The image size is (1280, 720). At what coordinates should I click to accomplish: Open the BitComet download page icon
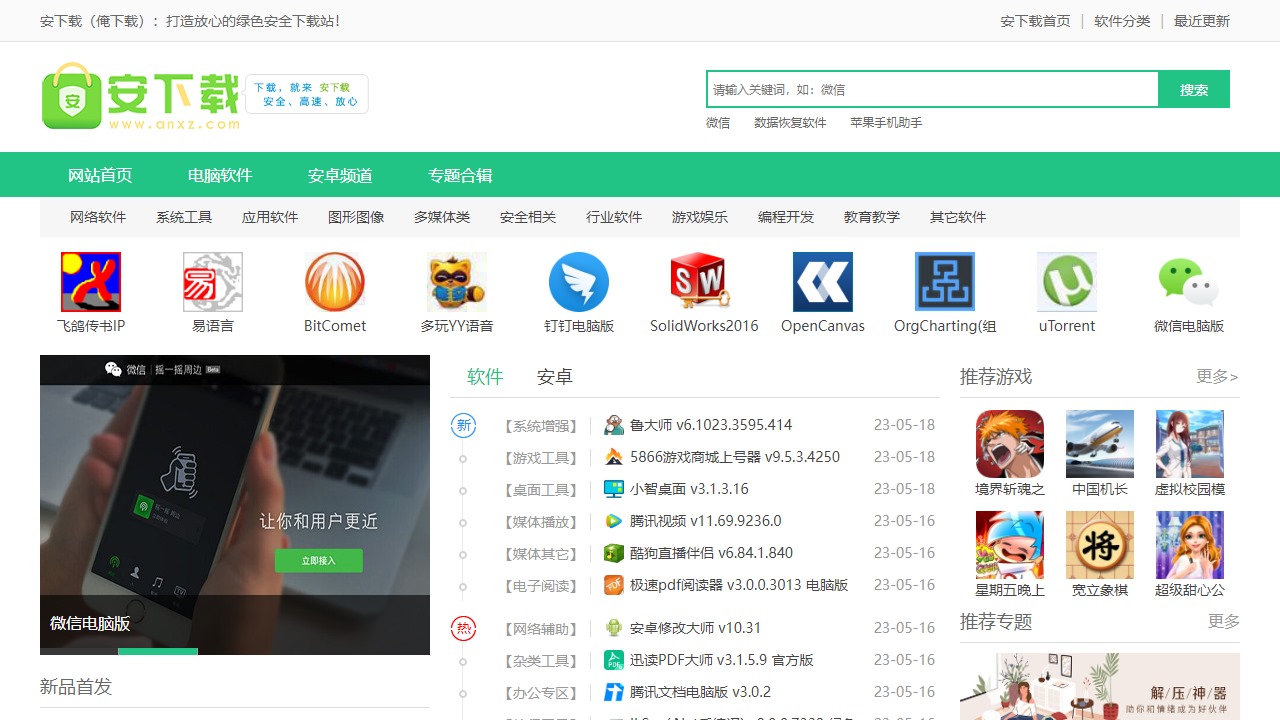[335, 281]
